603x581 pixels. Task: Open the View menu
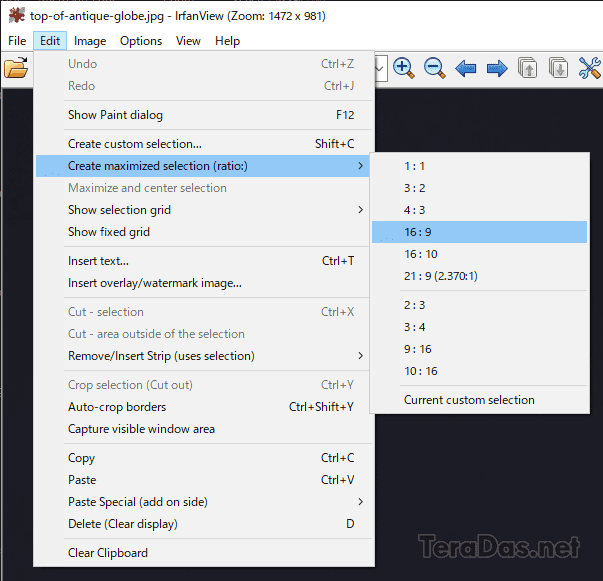[x=188, y=41]
